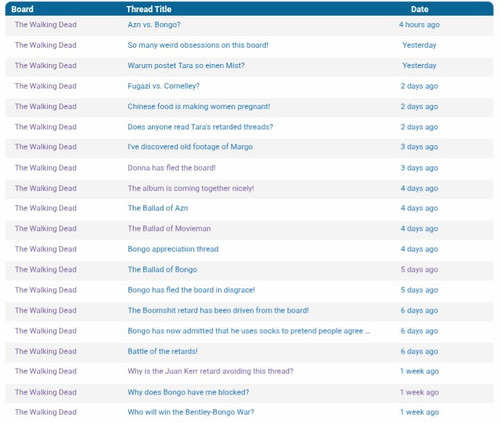
Task: Open the 'Azn vs. Bongo?' thread
Action: [x=154, y=25]
